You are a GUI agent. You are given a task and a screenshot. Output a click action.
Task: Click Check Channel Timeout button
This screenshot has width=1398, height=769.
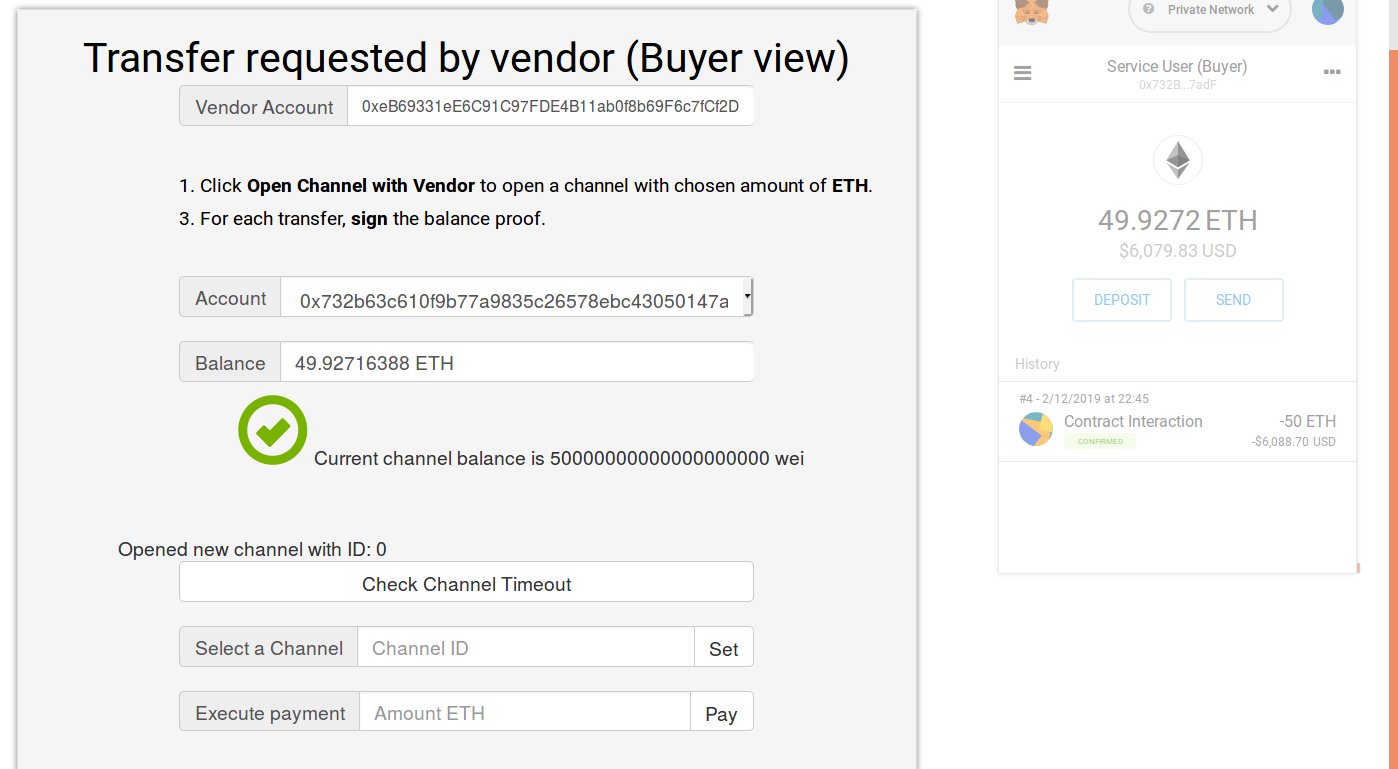[466, 582]
